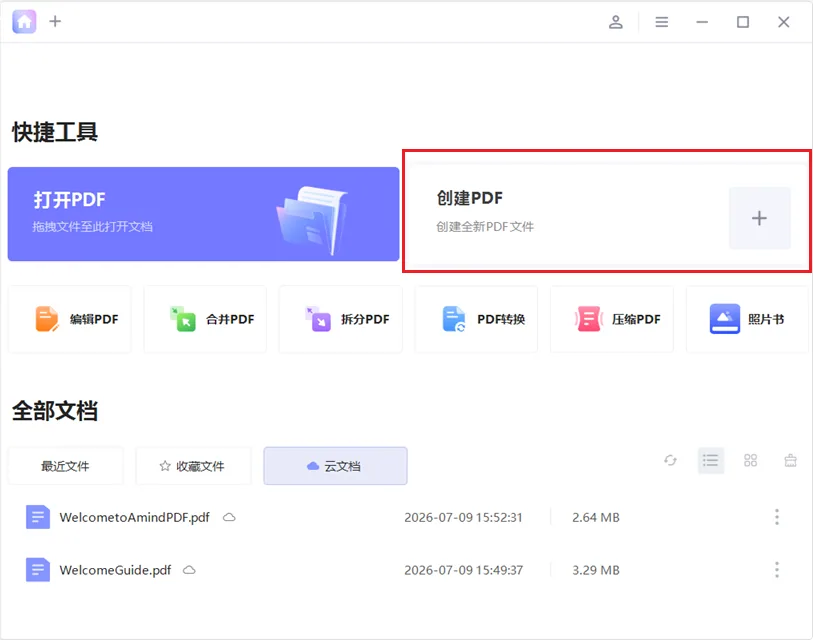This screenshot has height=640, width=813.
Task: Minimize the application window
Action: pyautogui.click(x=702, y=22)
